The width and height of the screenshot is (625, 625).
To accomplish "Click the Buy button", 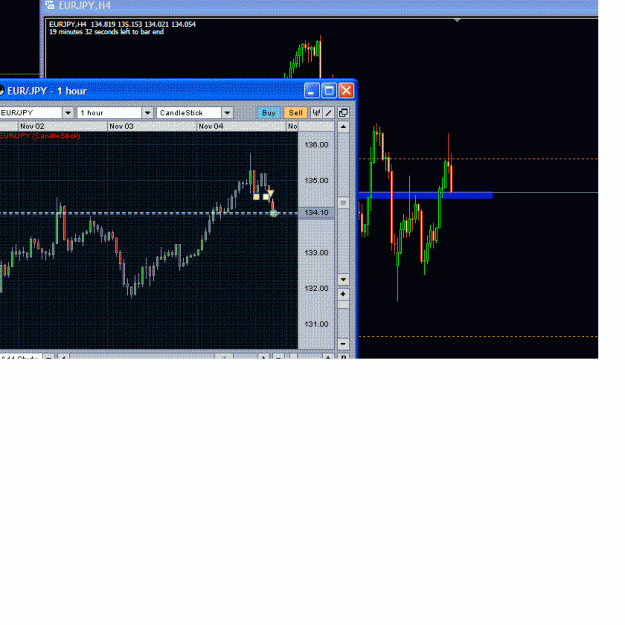I will coord(269,113).
